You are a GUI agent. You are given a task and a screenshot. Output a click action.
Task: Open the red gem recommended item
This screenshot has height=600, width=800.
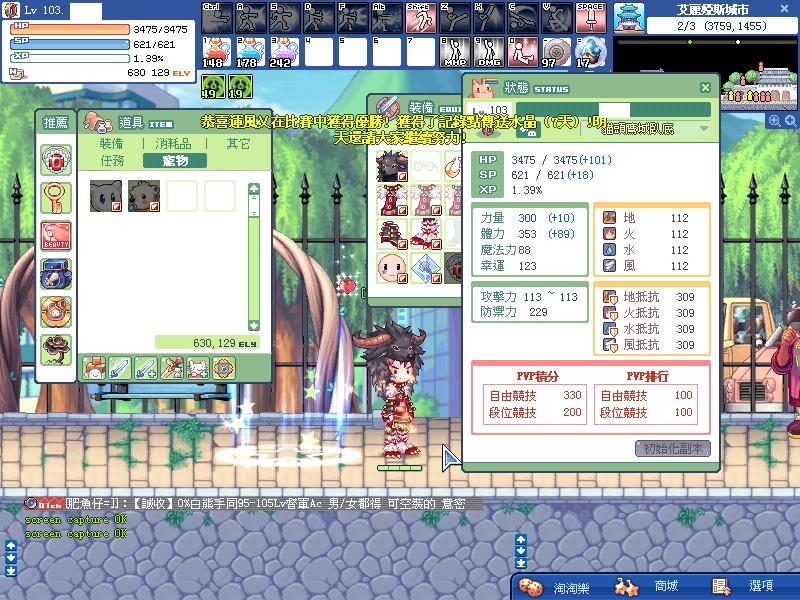pyautogui.click(x=56, y=160)
